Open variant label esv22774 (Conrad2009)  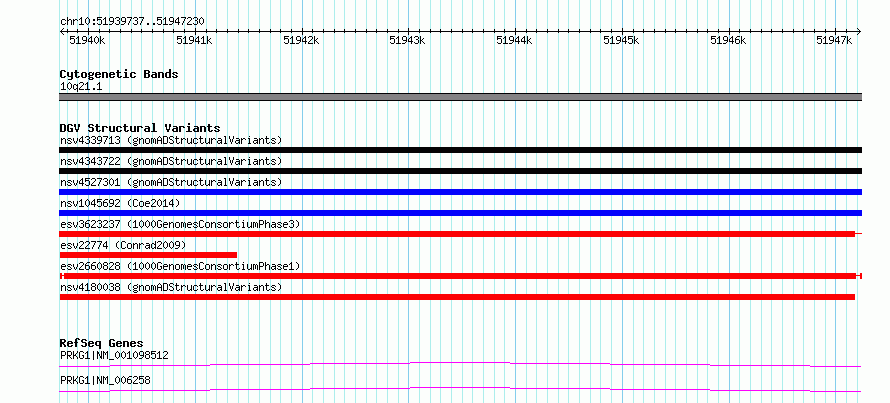[x=123, y=245]
